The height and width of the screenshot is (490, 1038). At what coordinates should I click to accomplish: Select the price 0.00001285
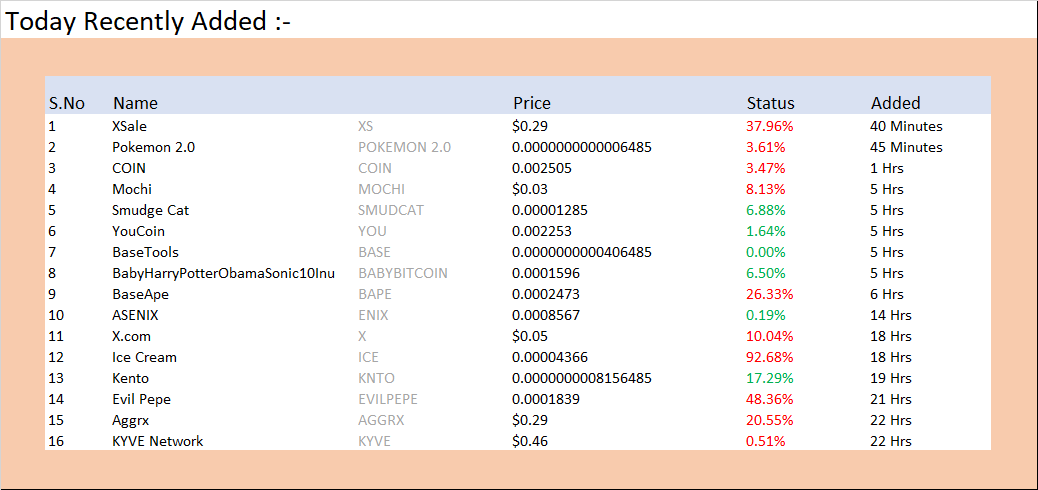click(x=550, y=211)
